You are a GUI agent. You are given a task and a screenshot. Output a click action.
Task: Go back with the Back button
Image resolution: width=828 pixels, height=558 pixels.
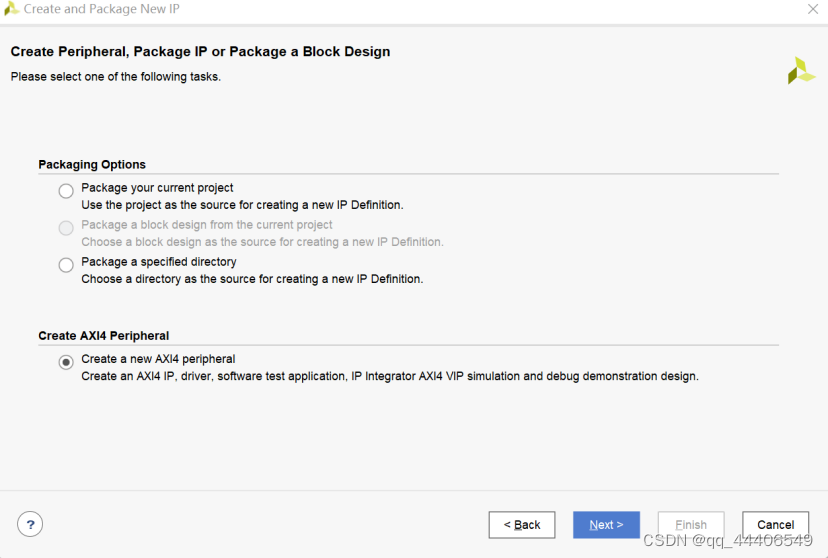(521, 525)
